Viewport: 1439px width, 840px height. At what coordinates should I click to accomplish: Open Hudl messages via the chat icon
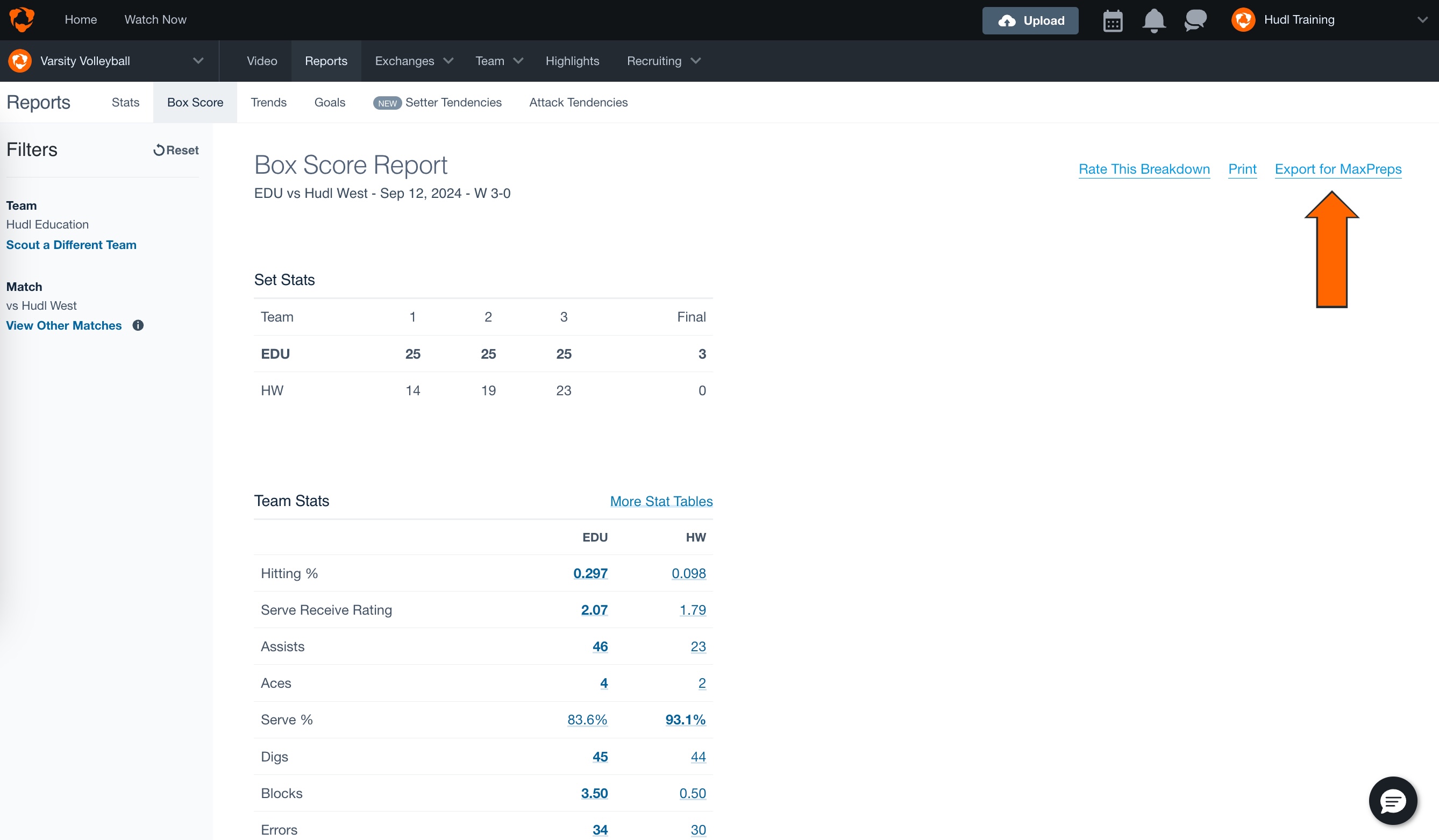coord(1195,20)
